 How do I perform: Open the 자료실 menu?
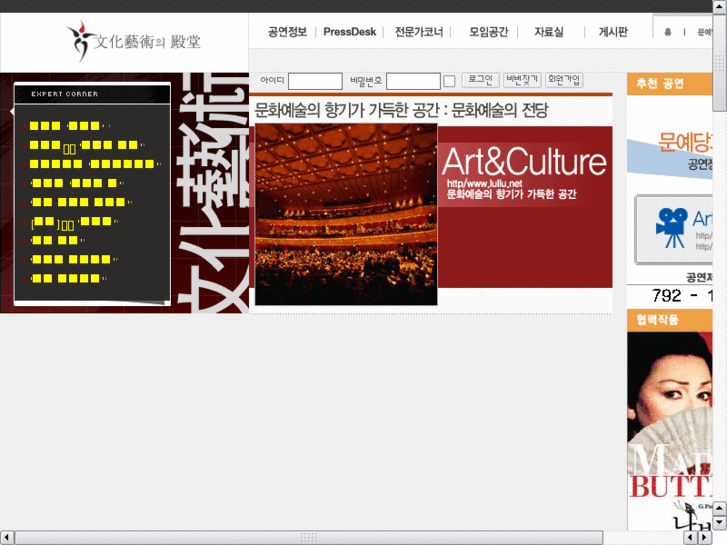tap(549, 32)
